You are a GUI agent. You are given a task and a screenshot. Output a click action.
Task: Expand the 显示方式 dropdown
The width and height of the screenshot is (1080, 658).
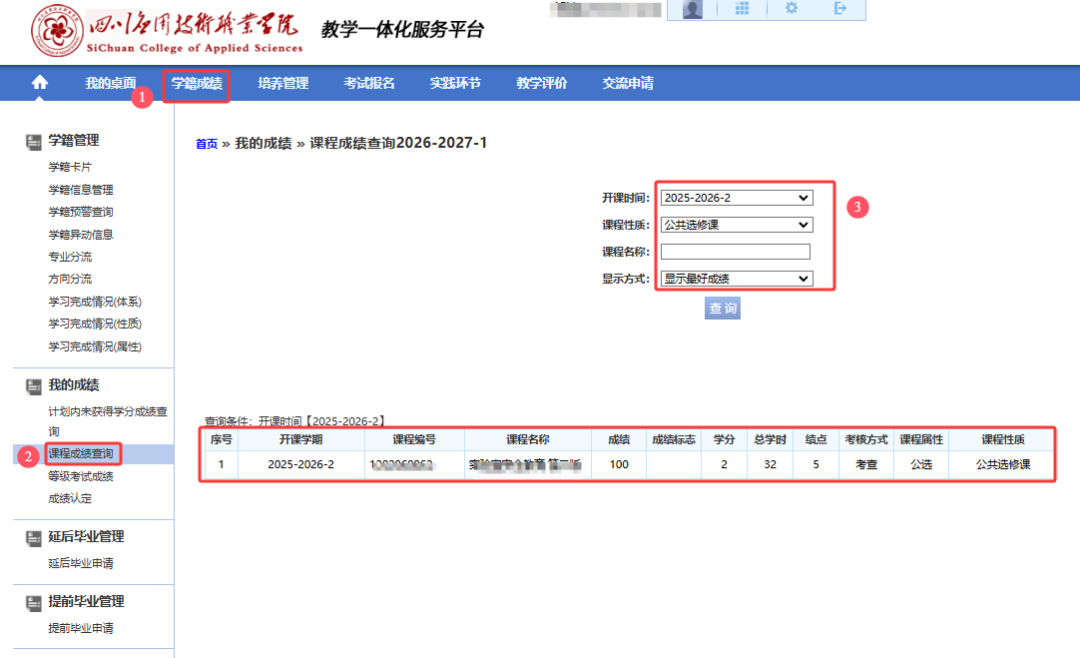pyautogui.click(x=736, y=278)
